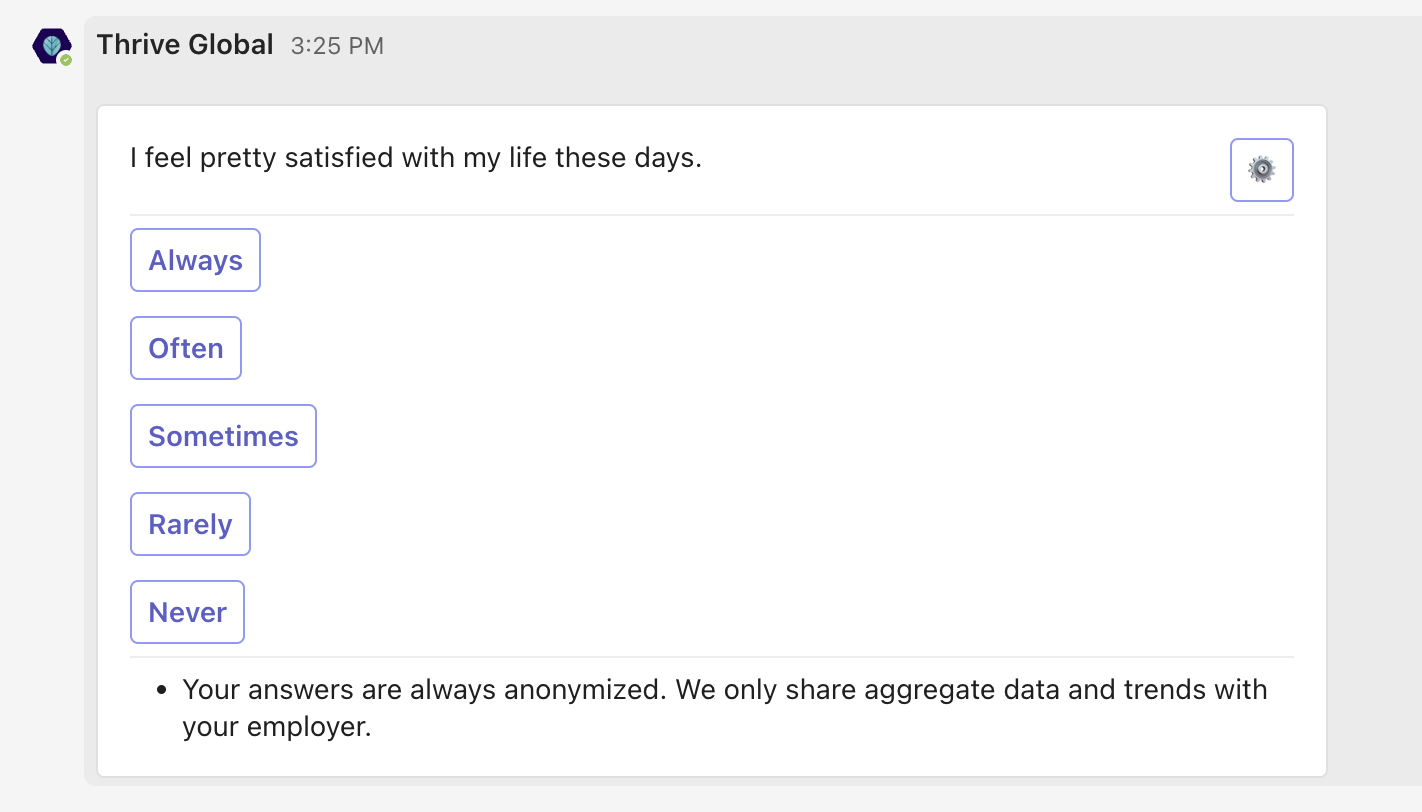
Task: Click the divider line beneath the Never button
Action: tap(712, 657)
